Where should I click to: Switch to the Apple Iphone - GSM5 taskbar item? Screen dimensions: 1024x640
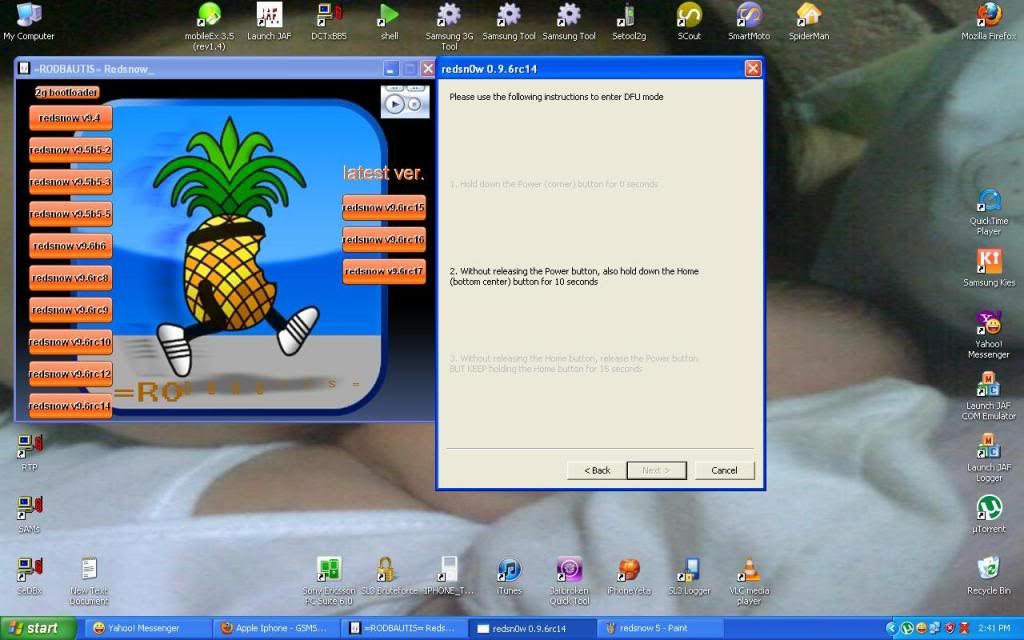[275, 628]
